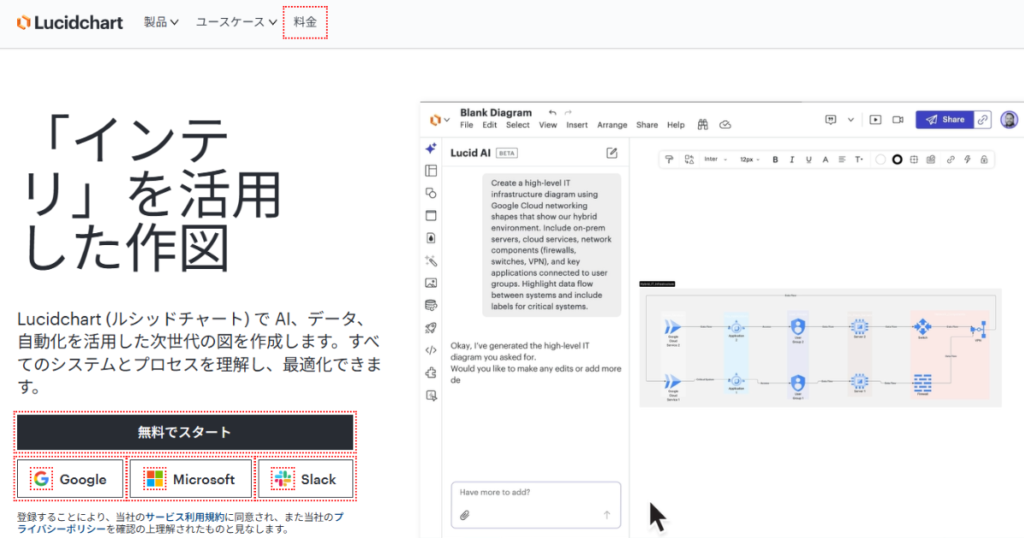Open the Share menu in menu bar
1024x538 pixels.
click(x=647, y=125)
